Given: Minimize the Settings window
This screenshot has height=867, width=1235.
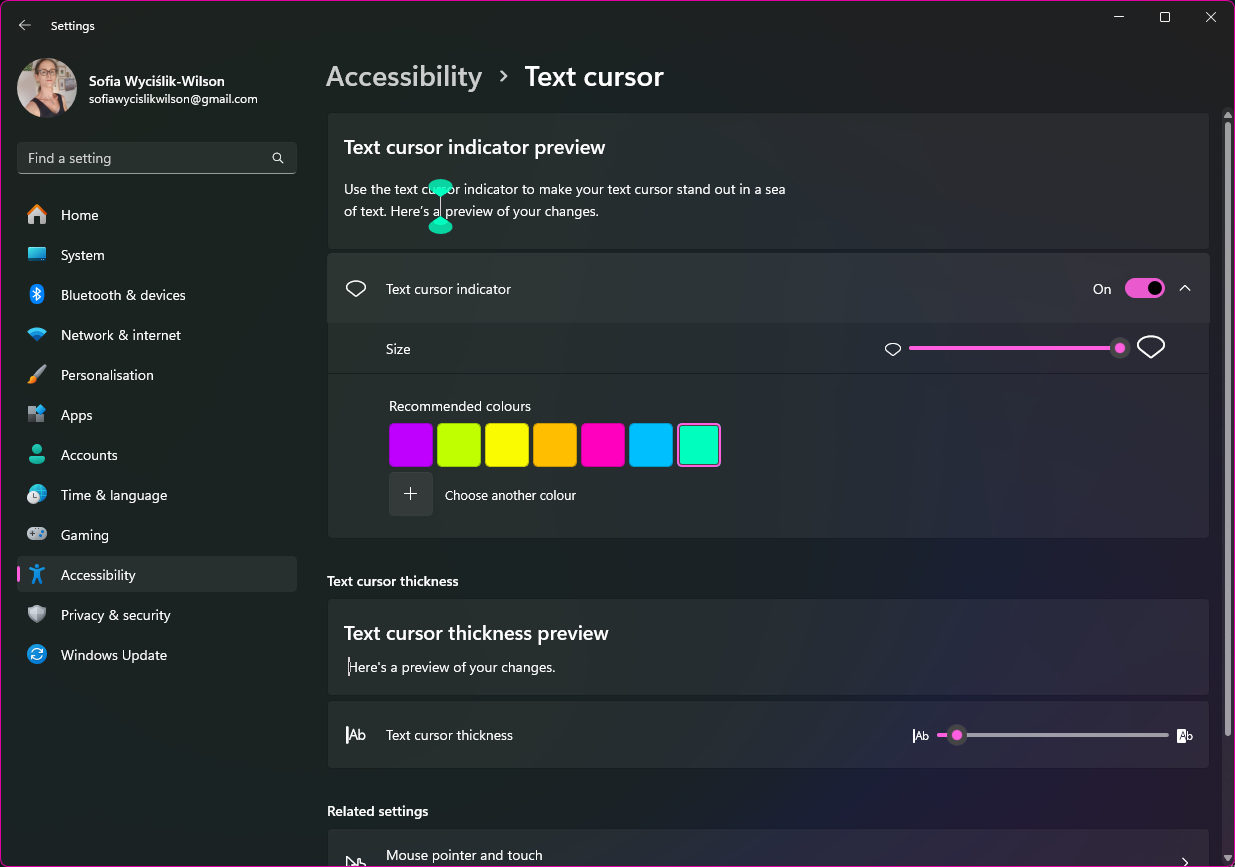Looking at the screenshot, I should point(1119,17).
